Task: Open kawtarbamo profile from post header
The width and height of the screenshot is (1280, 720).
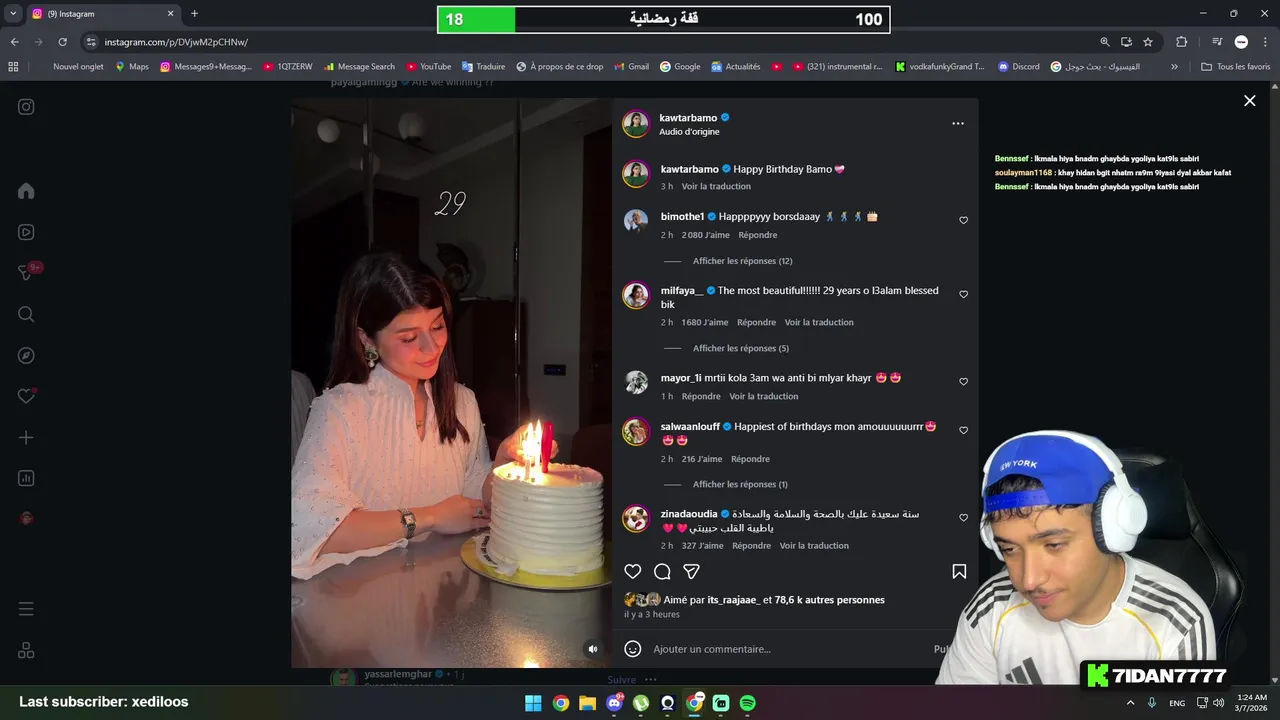Action: (x=688, y=118)
